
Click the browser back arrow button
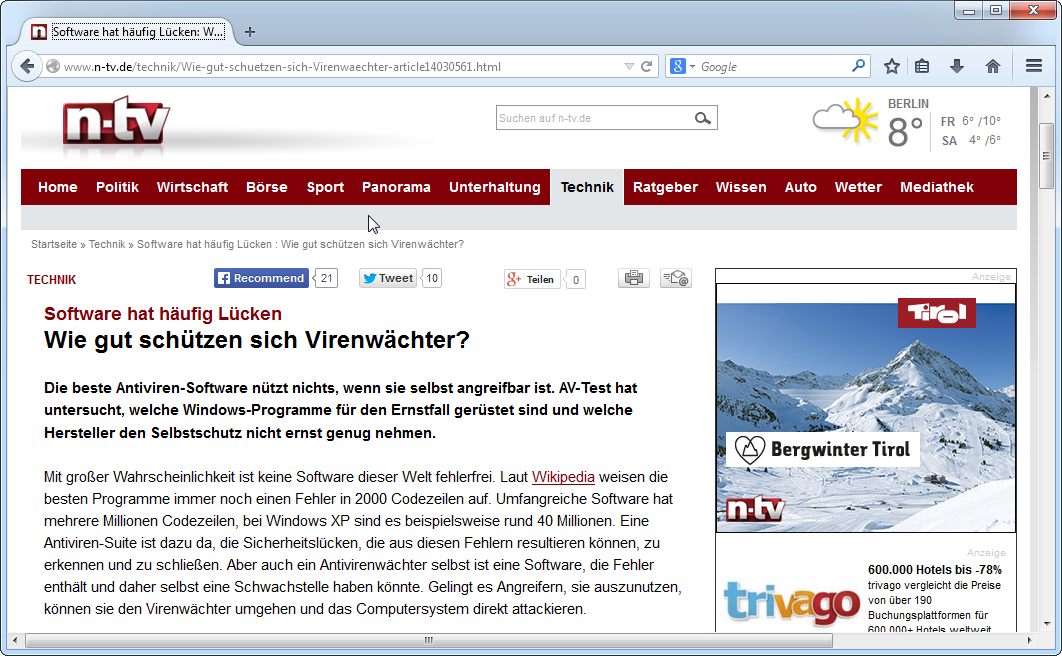27,66
